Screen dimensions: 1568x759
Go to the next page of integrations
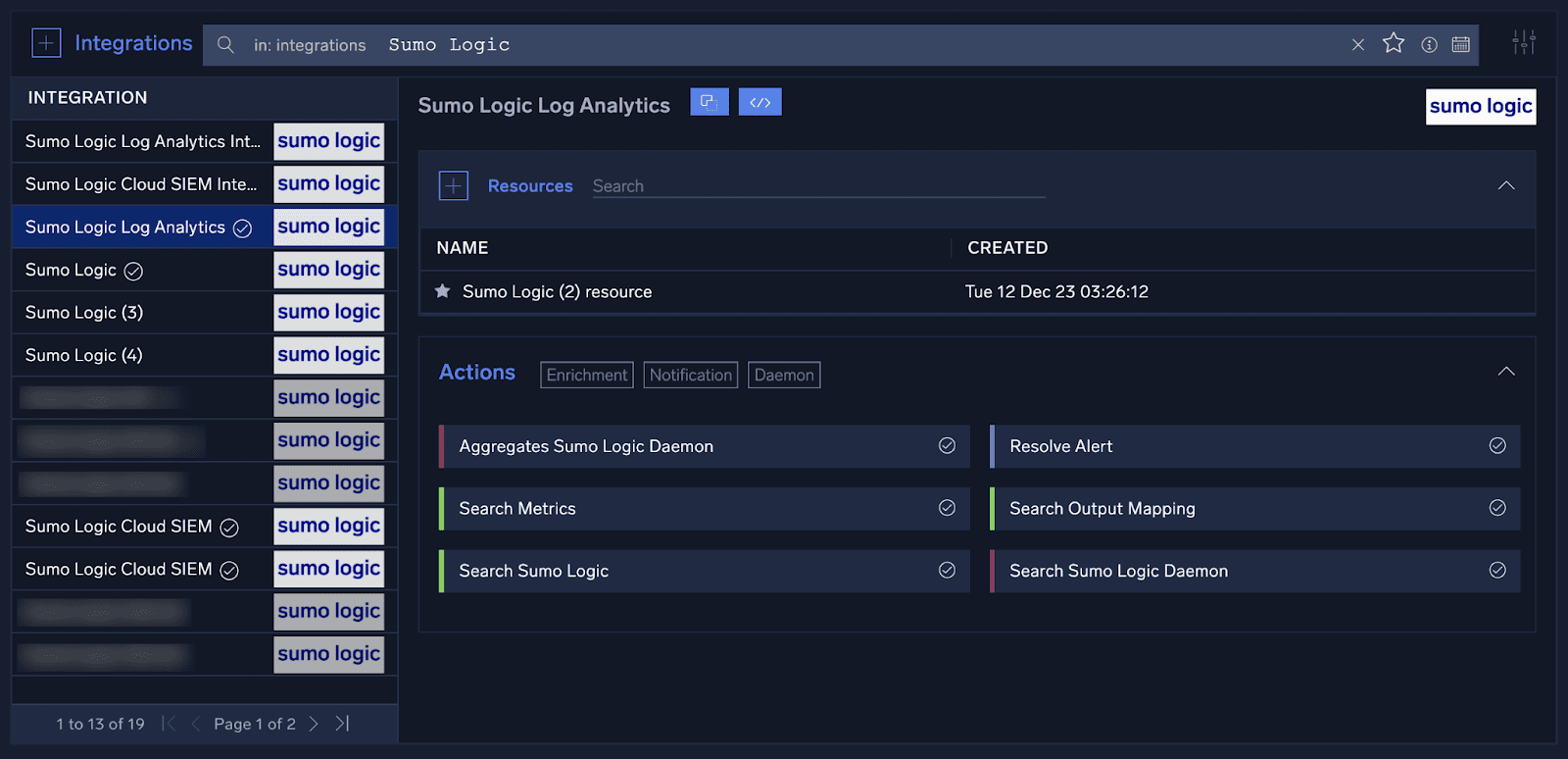tap(314, 724)
